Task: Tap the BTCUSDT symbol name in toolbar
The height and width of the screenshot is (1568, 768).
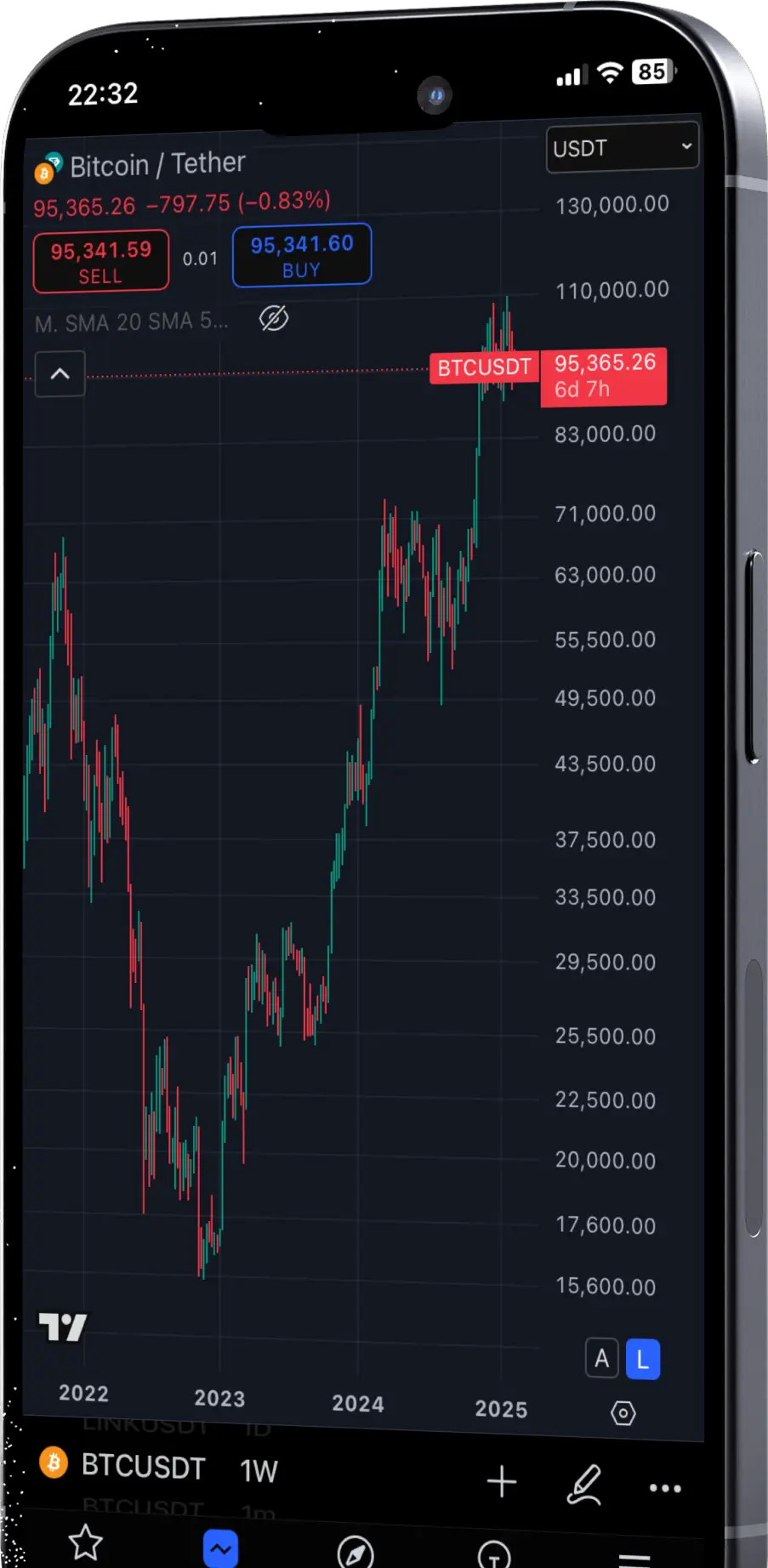Action: click(x=143, y=1467)
